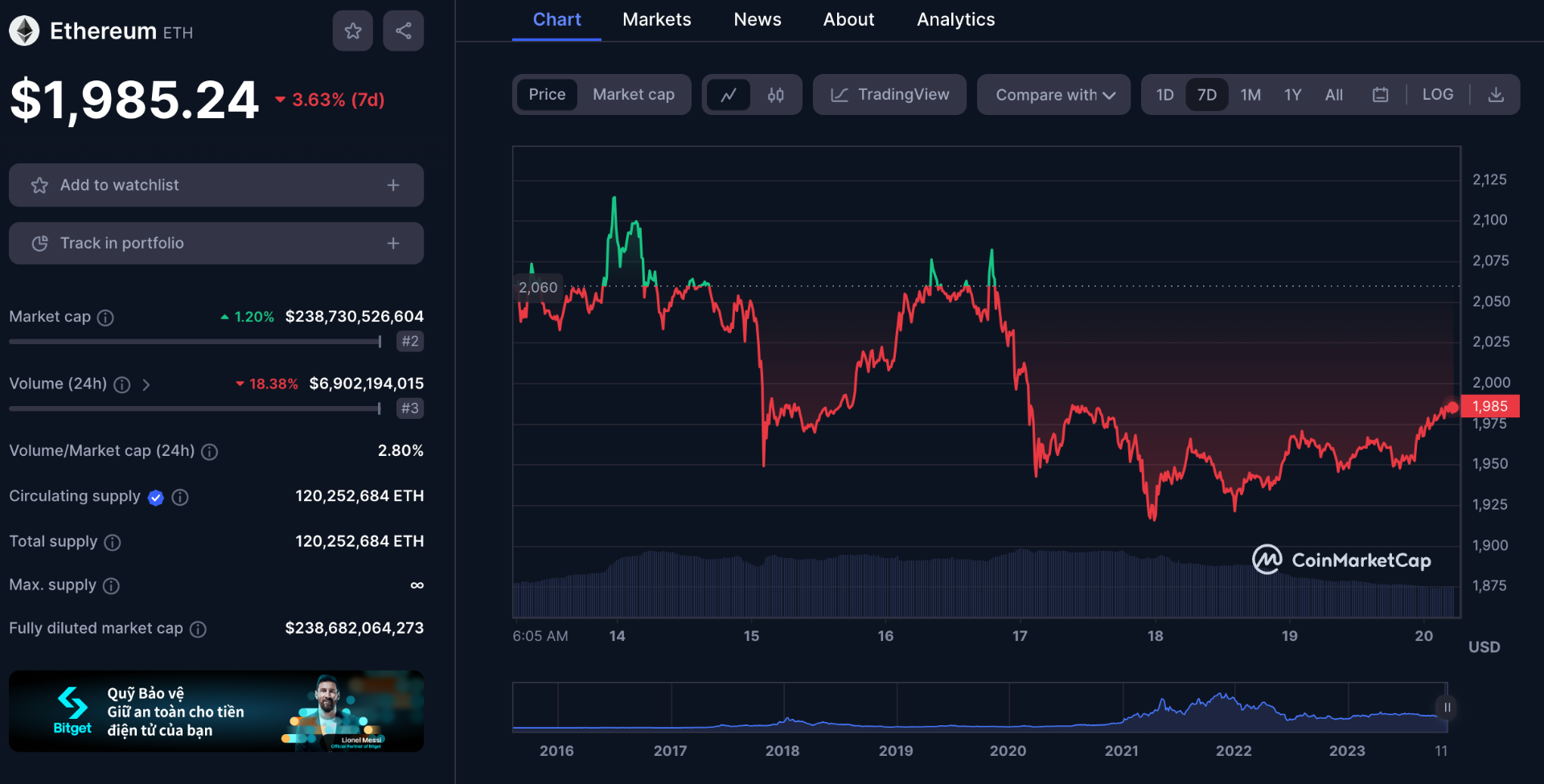This screenshot has width=1544, height=784.
Task: Set timeframe to 1Y
Action: click(1292, 95)
